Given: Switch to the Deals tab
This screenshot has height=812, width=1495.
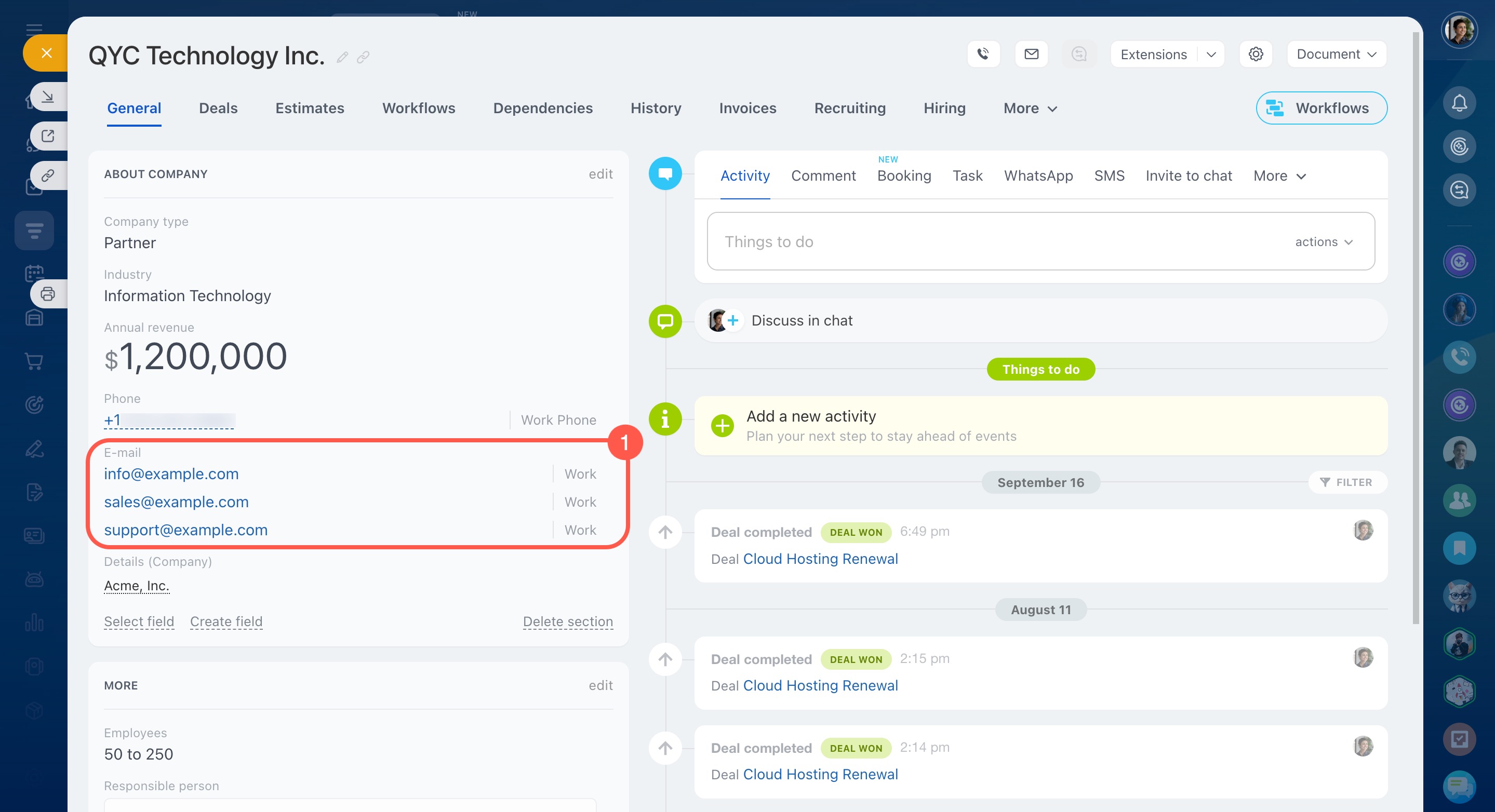Looking at the screenshot, I should pyautogui.click(x=218, y=109).
